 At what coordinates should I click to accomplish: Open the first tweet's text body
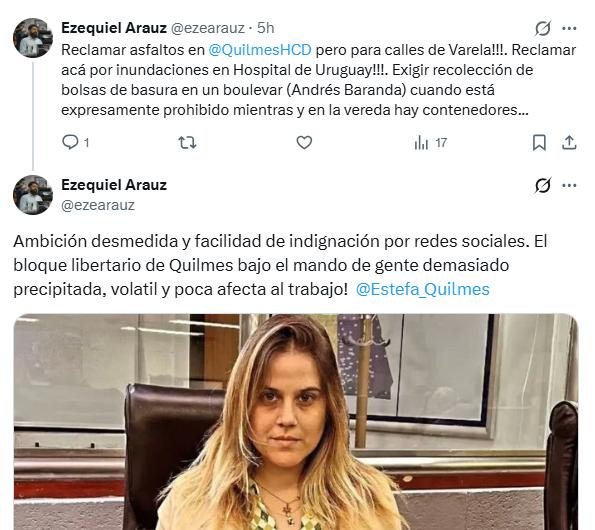tap(319, 80)
